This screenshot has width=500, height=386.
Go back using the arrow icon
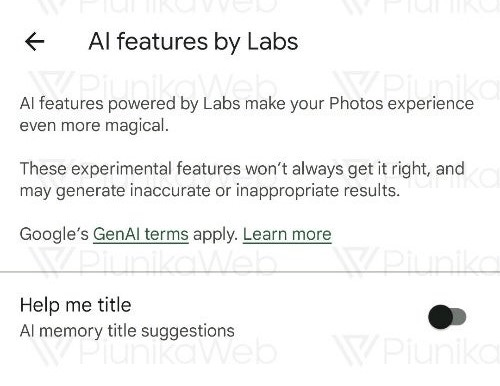point(34,42)
